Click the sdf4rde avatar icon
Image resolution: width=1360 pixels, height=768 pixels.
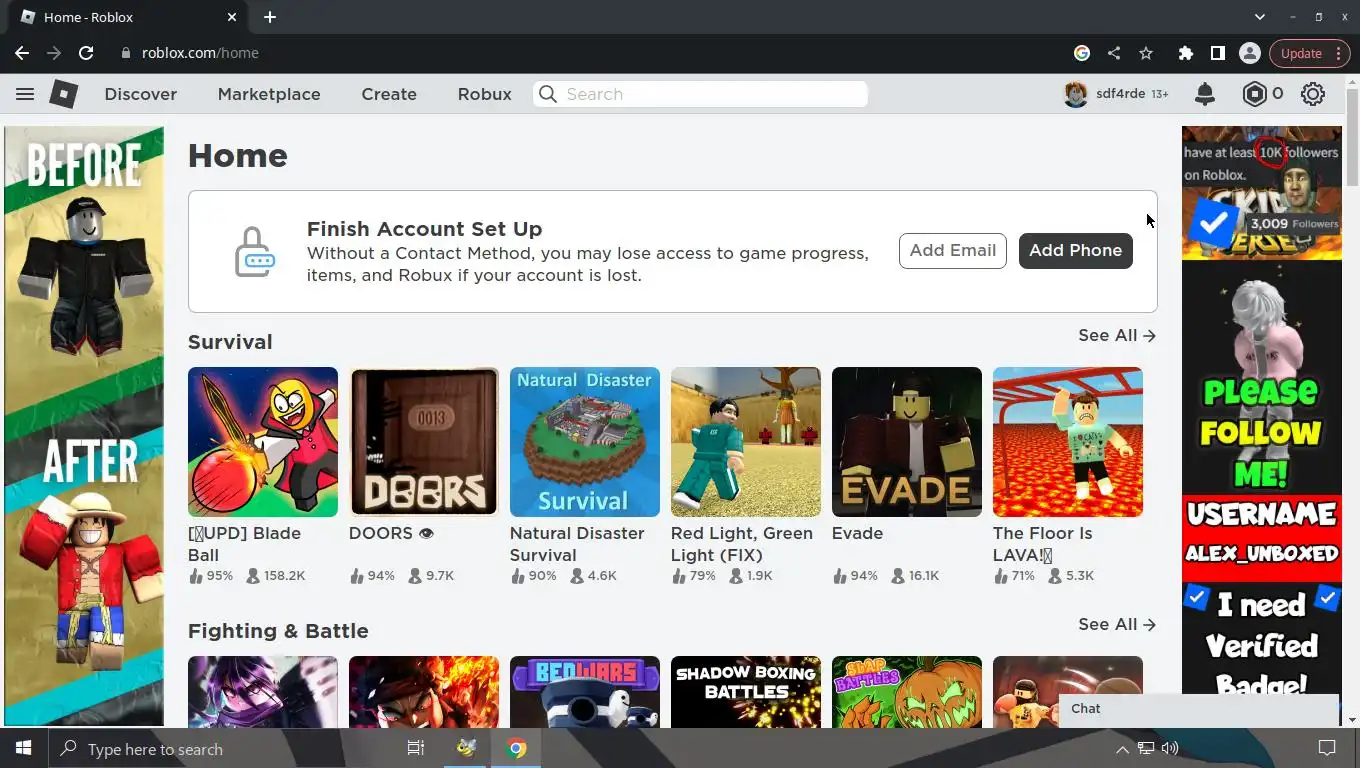click(x=1076, y=94)
